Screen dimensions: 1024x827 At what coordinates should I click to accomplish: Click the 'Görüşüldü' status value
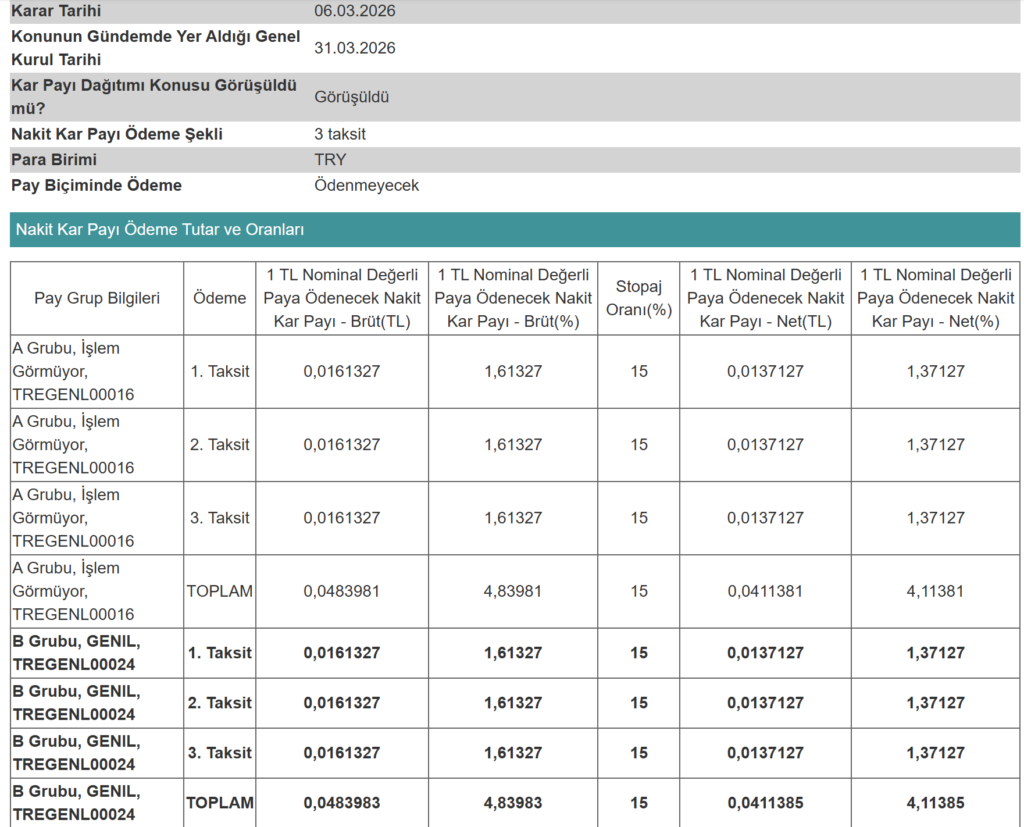pyautogui.click(x=351, y=97)
